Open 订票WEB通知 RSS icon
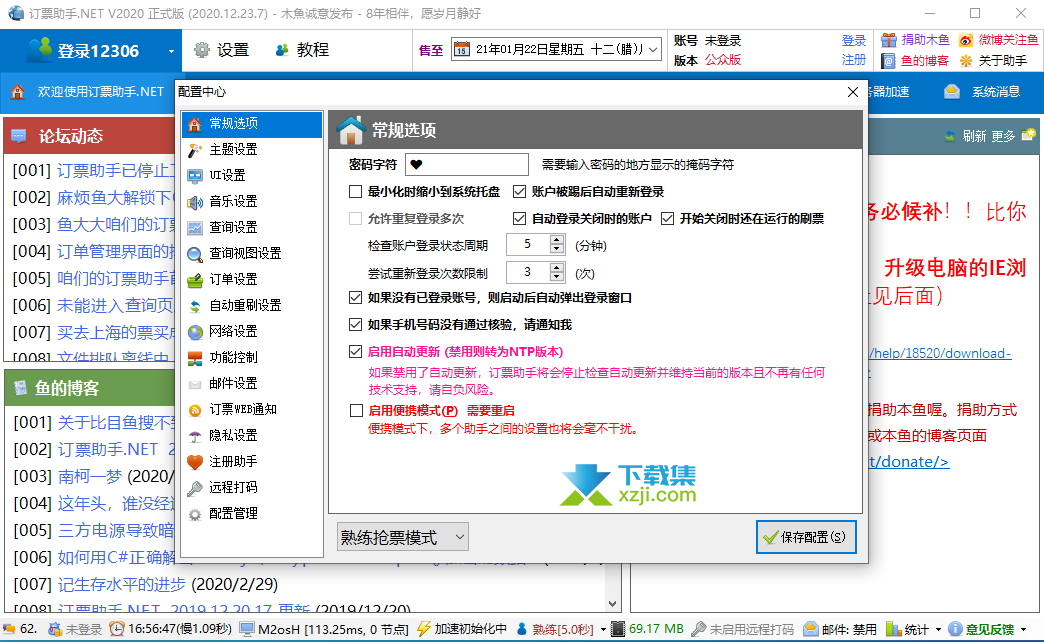 pos(194,410)
